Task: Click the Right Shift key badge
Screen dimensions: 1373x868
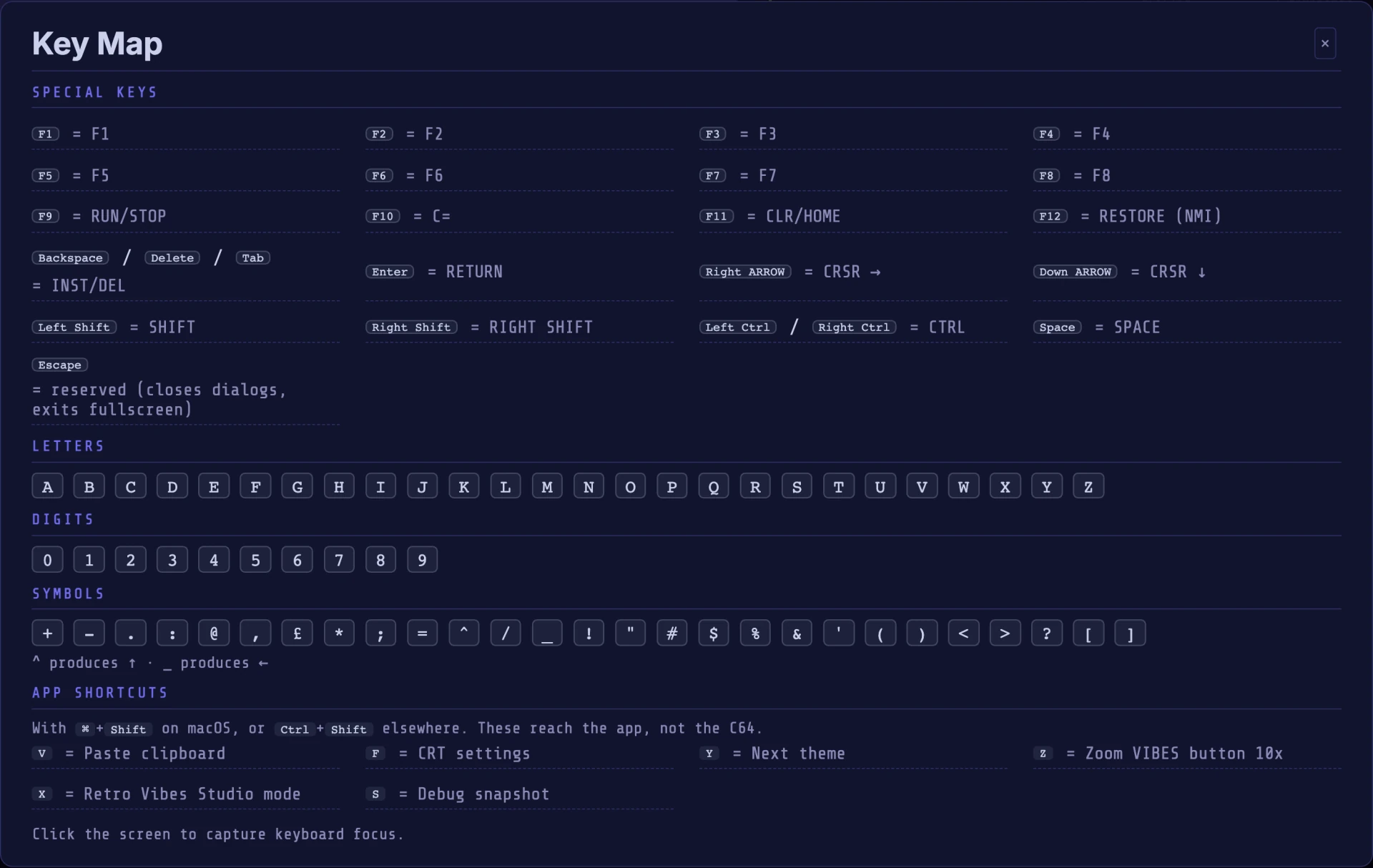Action: (411, 327)
